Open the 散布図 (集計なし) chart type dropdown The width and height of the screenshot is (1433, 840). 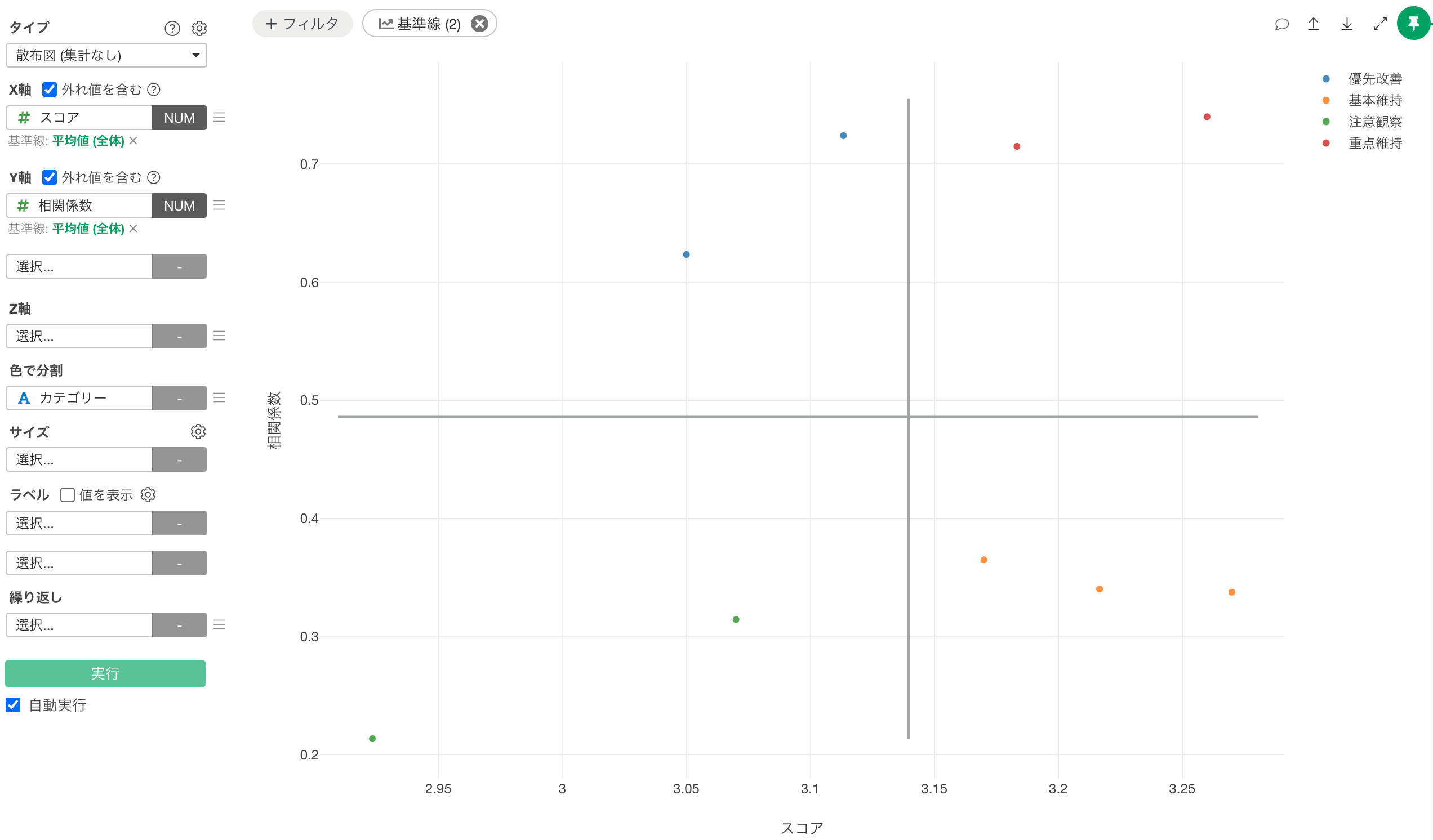coord(106,55)
